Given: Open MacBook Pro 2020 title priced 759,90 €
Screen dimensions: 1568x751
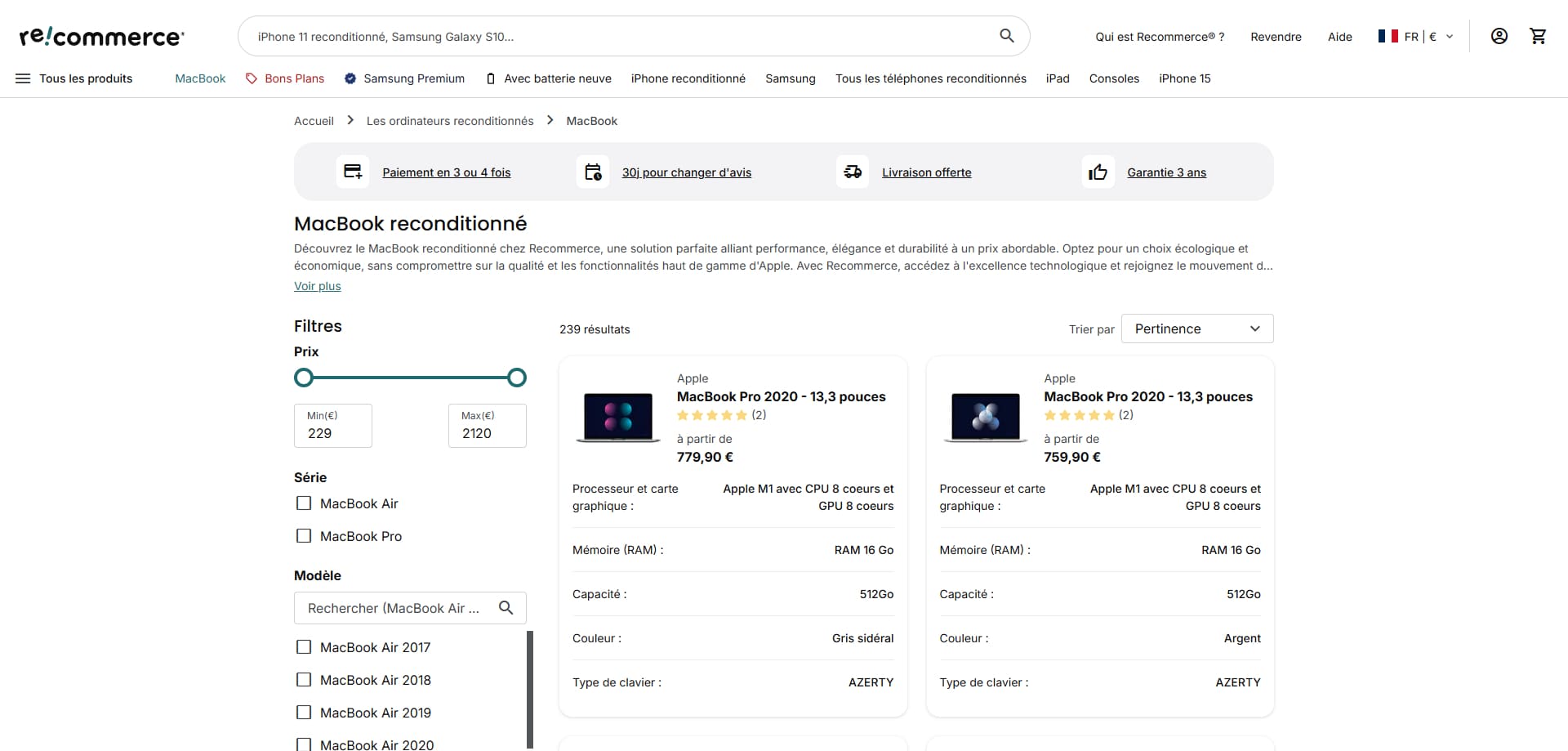Looking at the screenshot, I should 1148,396.
